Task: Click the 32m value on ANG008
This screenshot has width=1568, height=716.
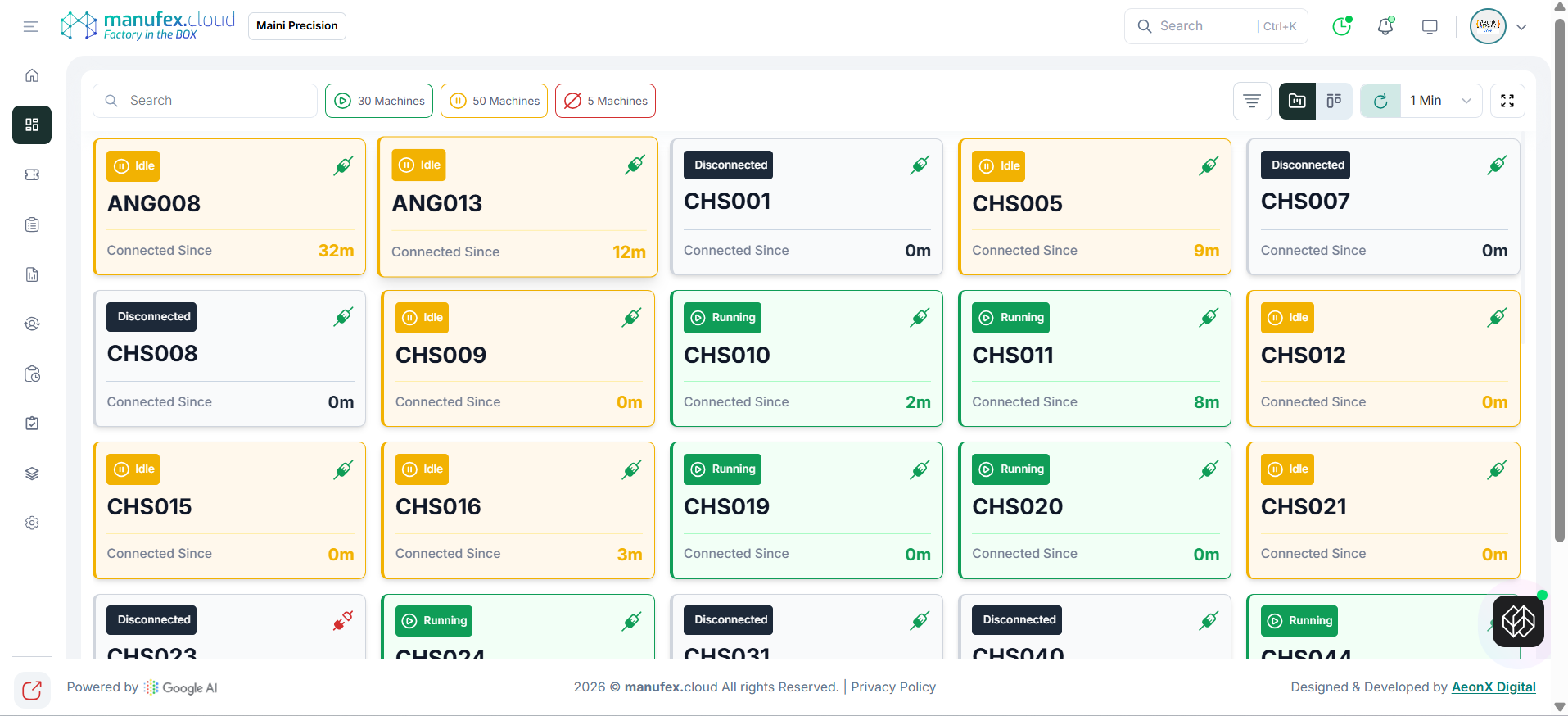Action: pyautogui.click(x=336, y=251)
